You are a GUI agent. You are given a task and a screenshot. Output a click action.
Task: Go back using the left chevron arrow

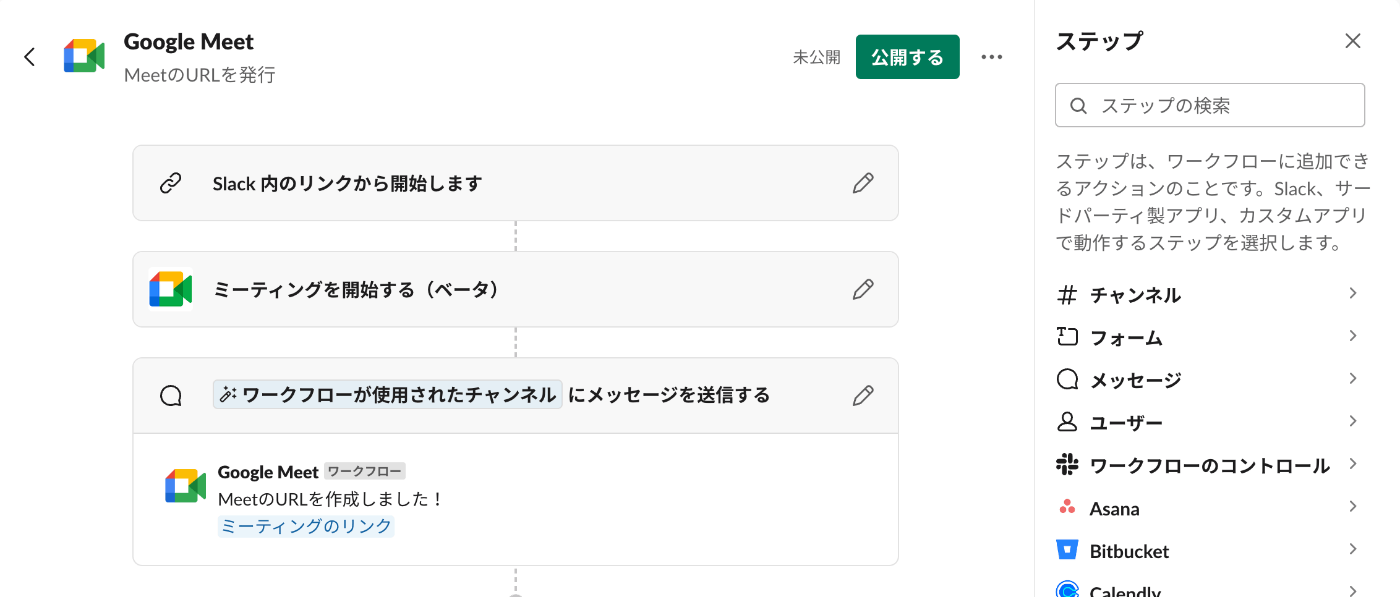tap(29, 57)
